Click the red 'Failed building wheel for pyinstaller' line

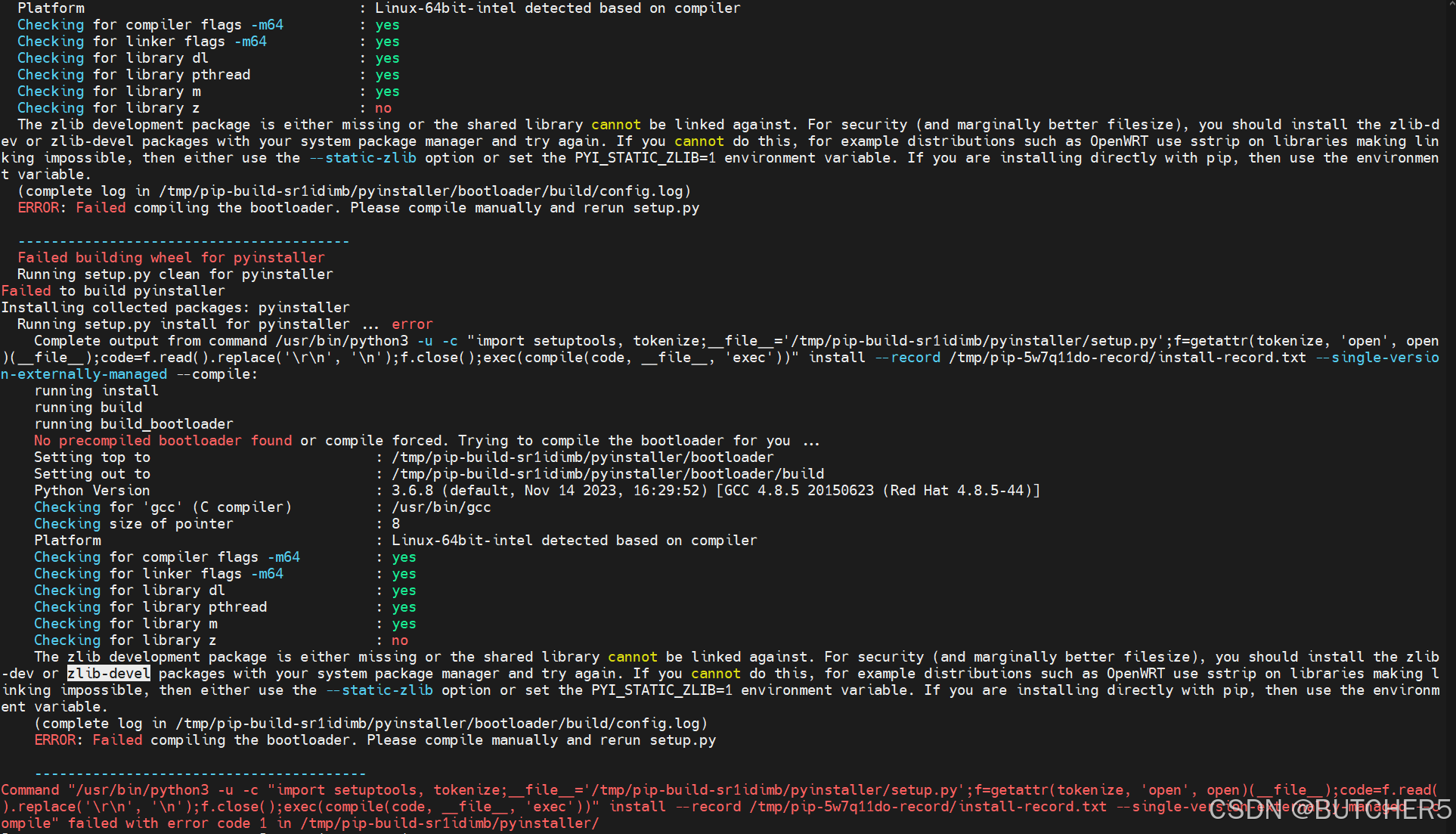tap(171, 258)
